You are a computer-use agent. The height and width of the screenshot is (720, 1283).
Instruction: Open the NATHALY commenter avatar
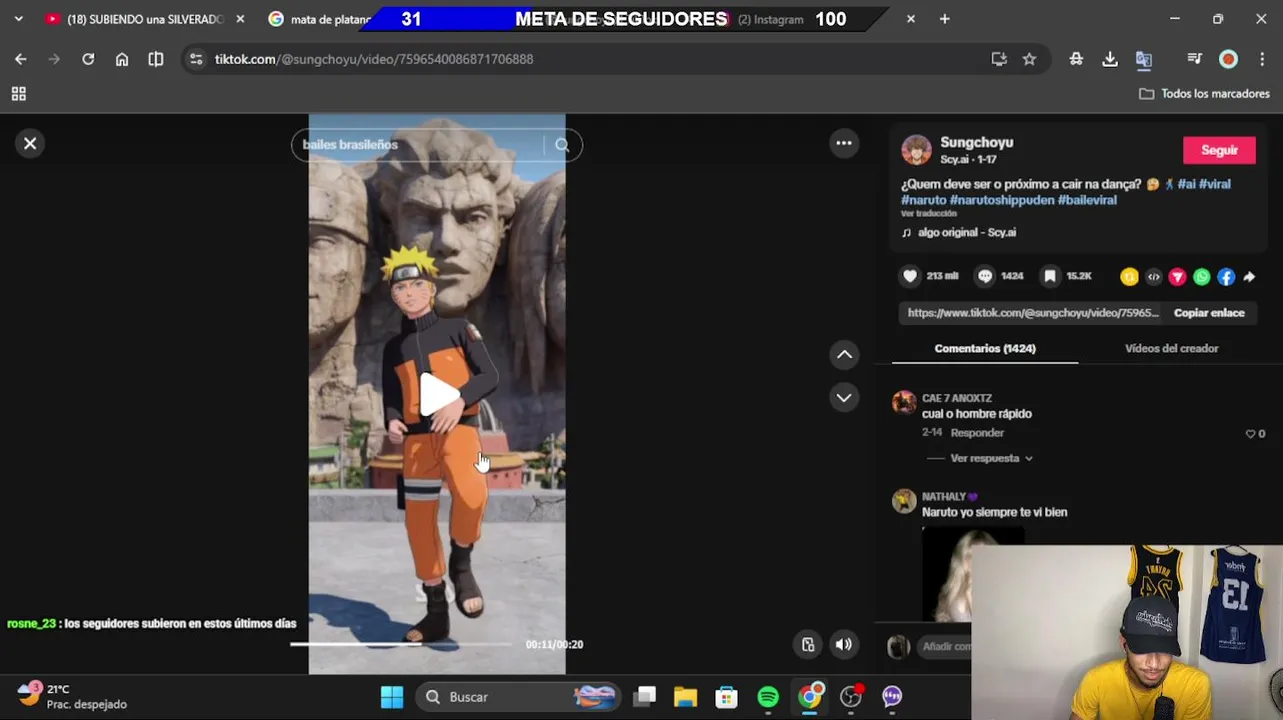pyautogui.click(x=904, y=501)
